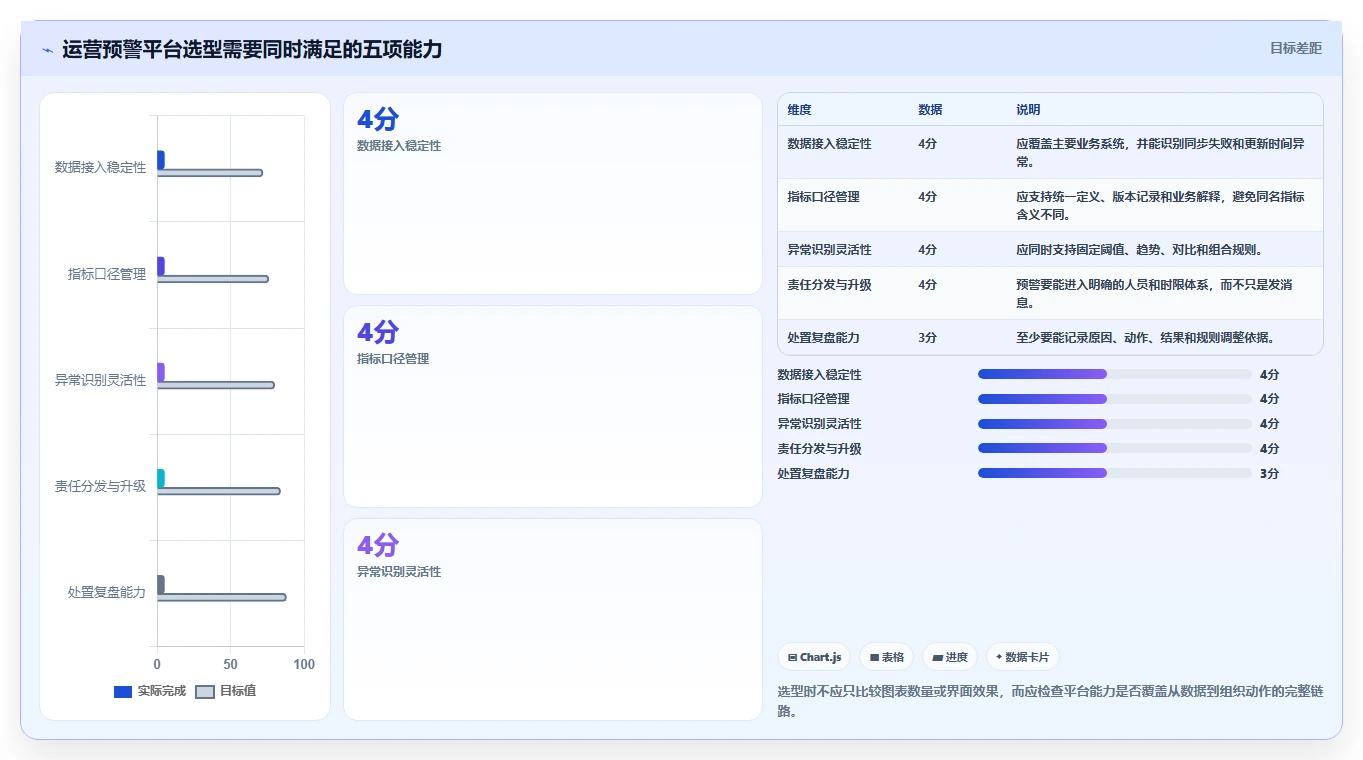Click the 异常识别灵活性 progress bar
This screenshot has width=1363, height=760.
(1115, 424)
